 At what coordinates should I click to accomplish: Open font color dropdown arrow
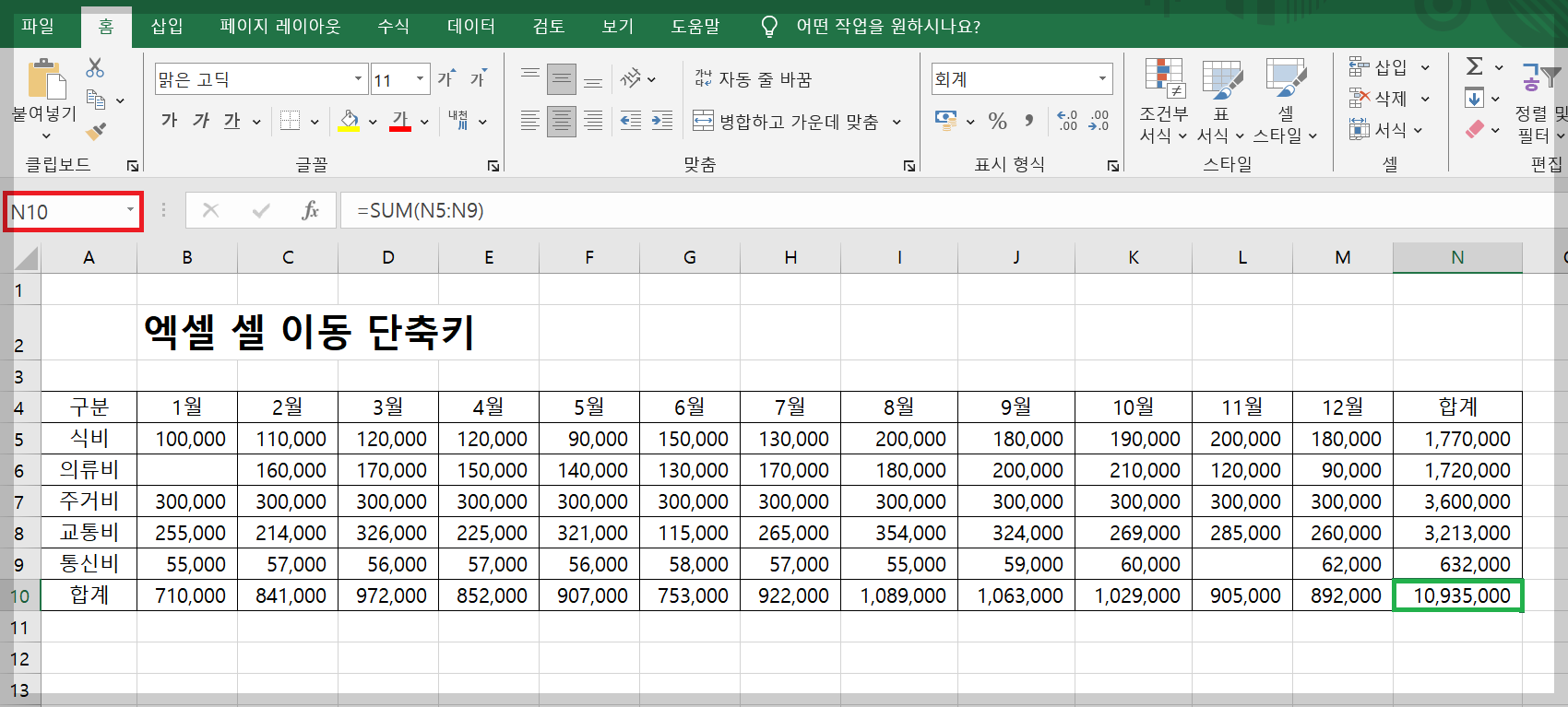coord(424,122)
